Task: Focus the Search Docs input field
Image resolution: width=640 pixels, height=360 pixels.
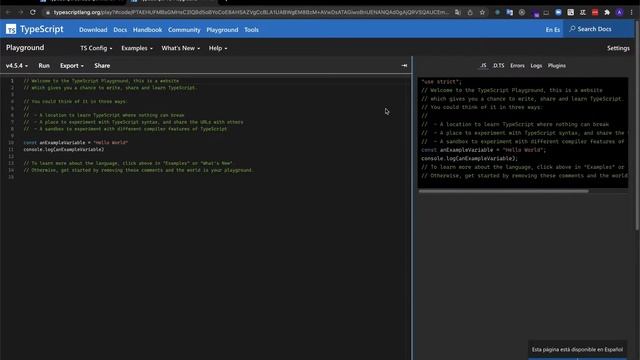Action: [599, 29]
